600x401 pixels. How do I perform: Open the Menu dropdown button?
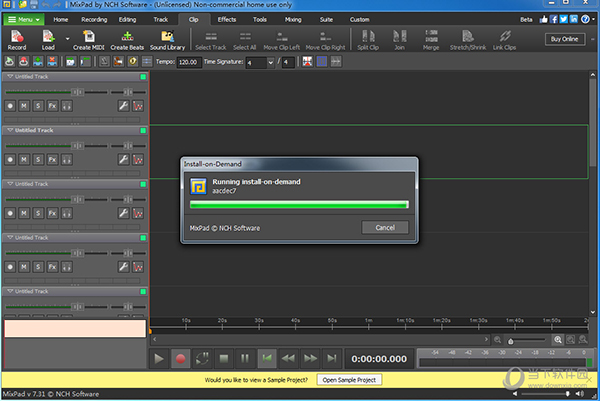coord(24,20)
